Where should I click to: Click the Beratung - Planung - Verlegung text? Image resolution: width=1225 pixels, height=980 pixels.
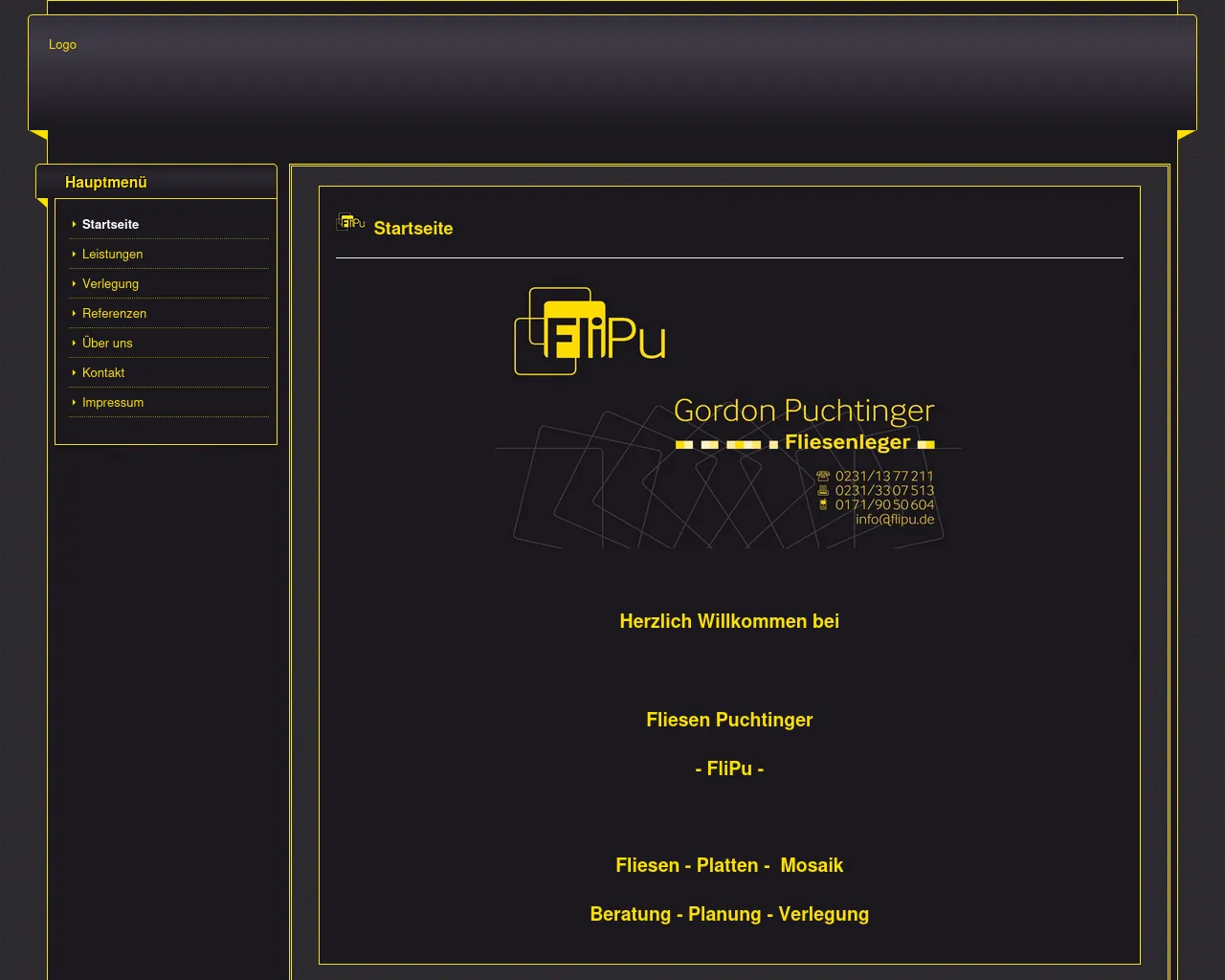(x=728, y=914)
